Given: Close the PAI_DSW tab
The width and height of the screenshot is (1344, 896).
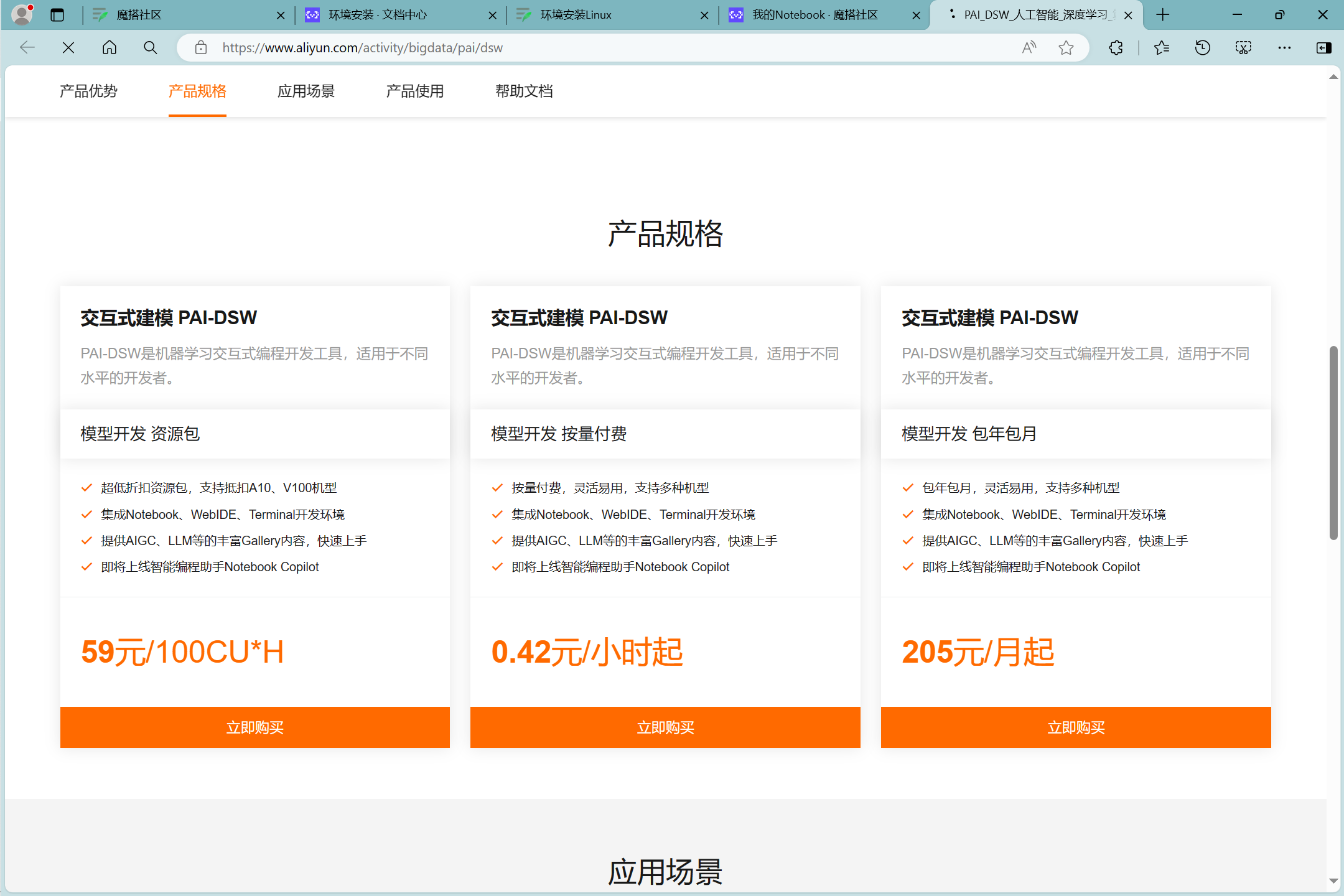Looking at the screenshot, I should [x=1128, y=16].
